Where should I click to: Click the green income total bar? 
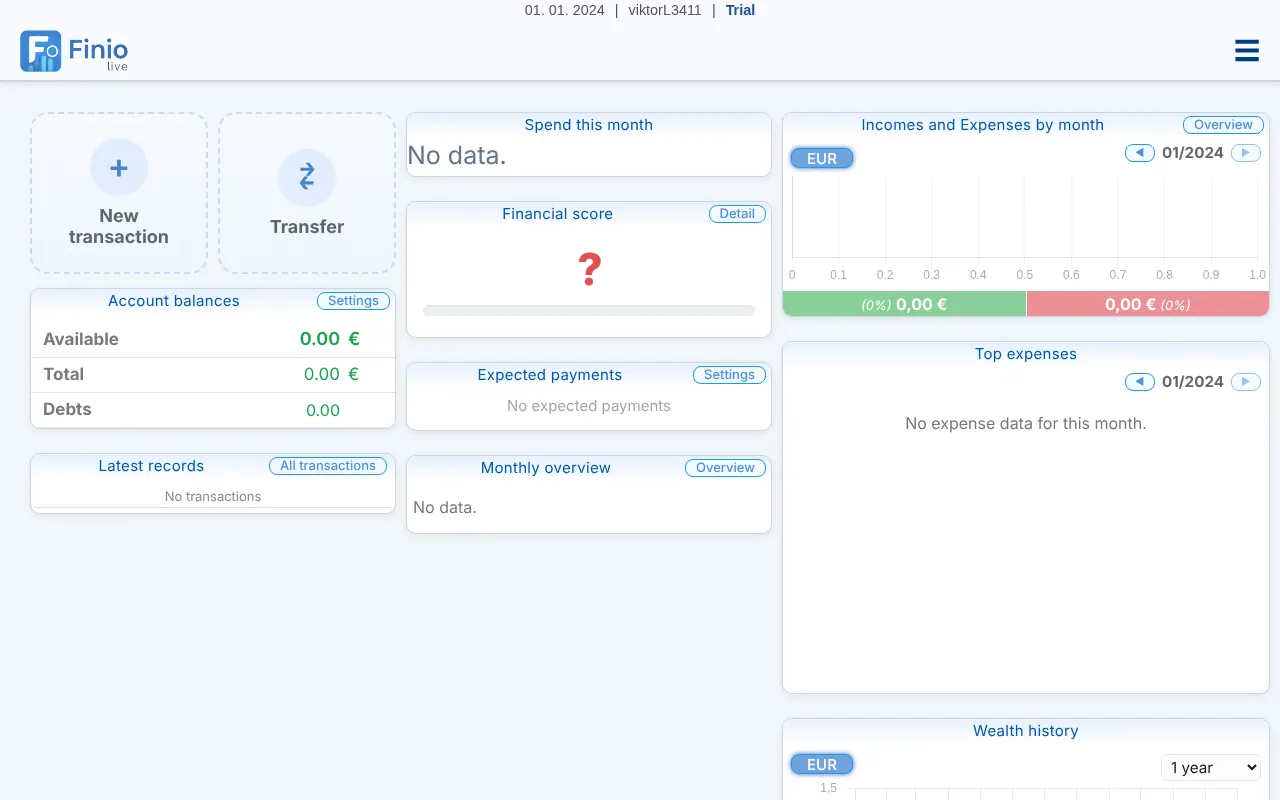pyautogui.click(x=904, y=304)
